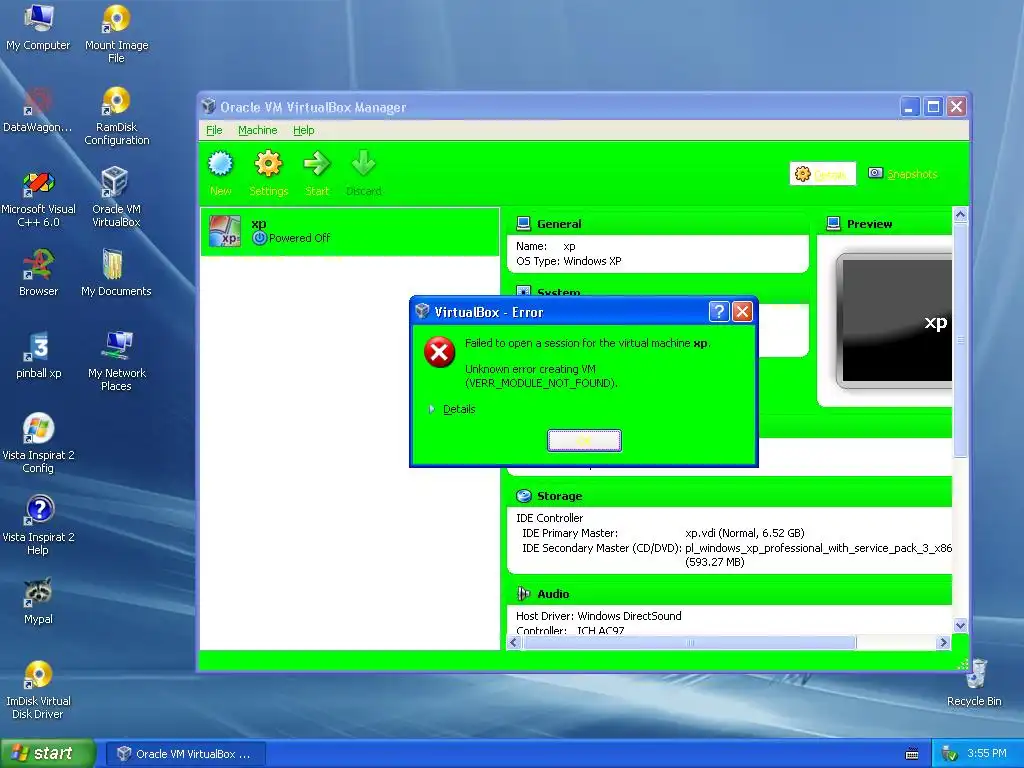This screenshot has height=768, width=1024.
Task: Click the red error X icon
Action: (440, 353)
